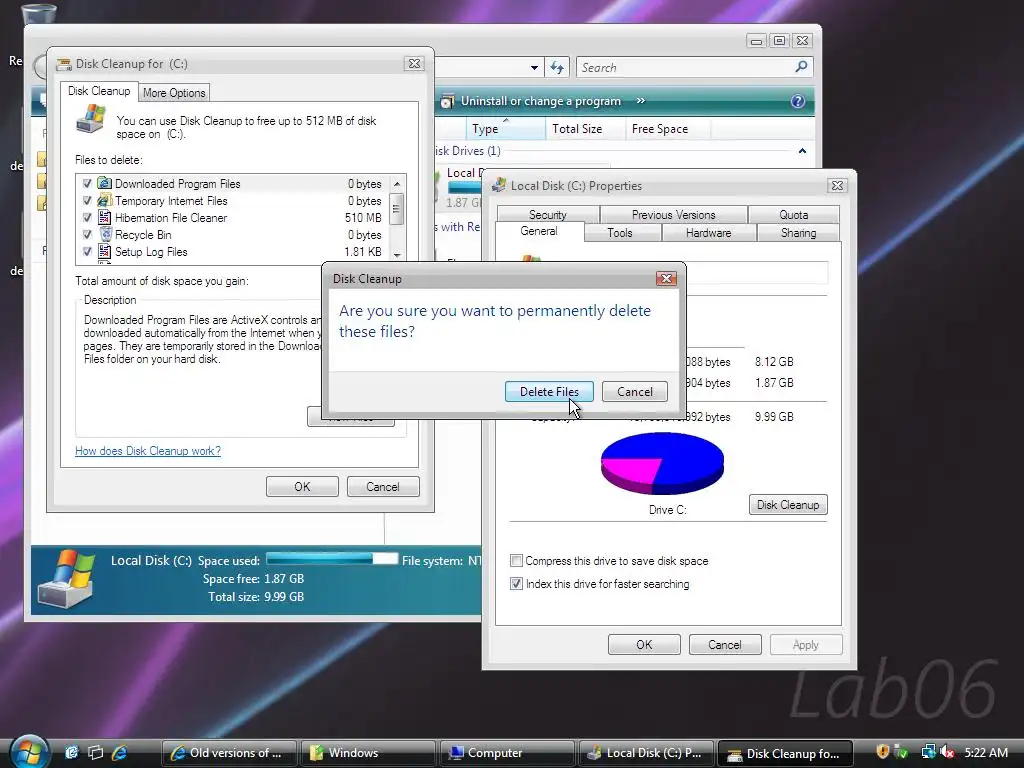This screenshot has height=768, width=1024.
Task: Select the Recycle Bin icon in Files to delete
Action: pos(104,234)
